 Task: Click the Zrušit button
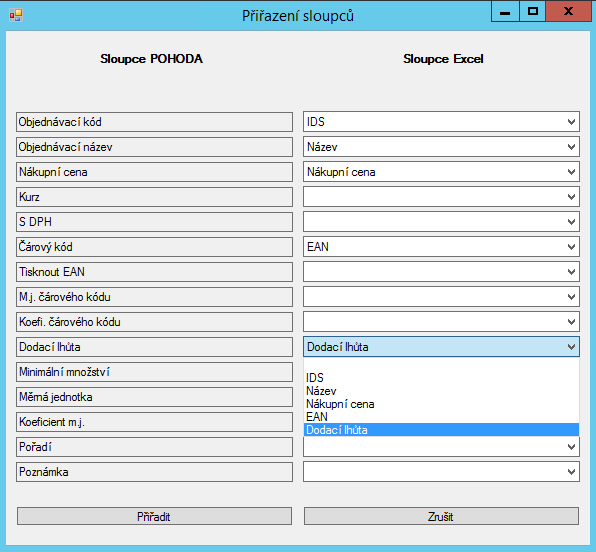(441, 516)
